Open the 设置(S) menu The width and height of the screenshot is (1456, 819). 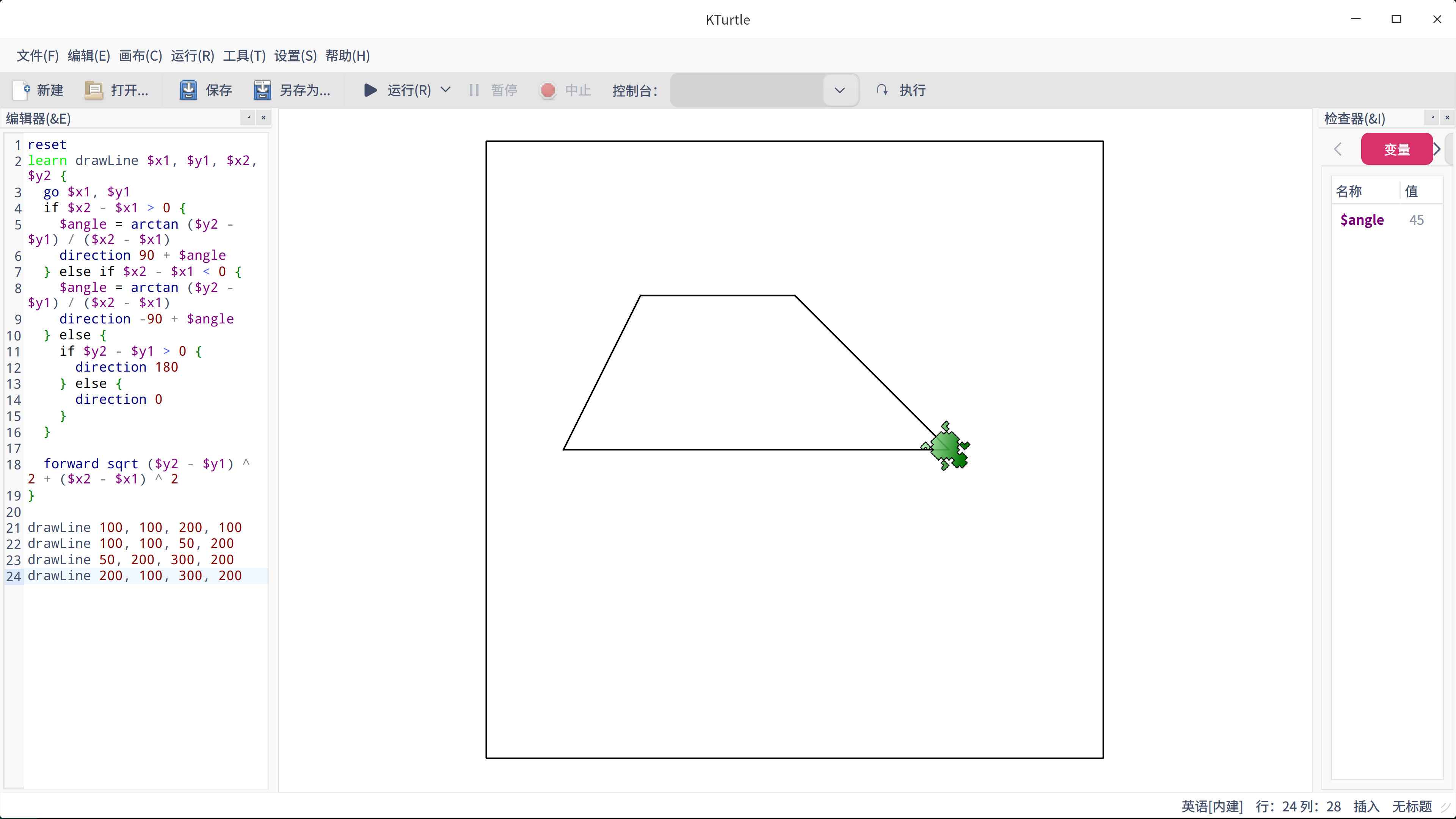pyautogui.click(x=296, y=55)
